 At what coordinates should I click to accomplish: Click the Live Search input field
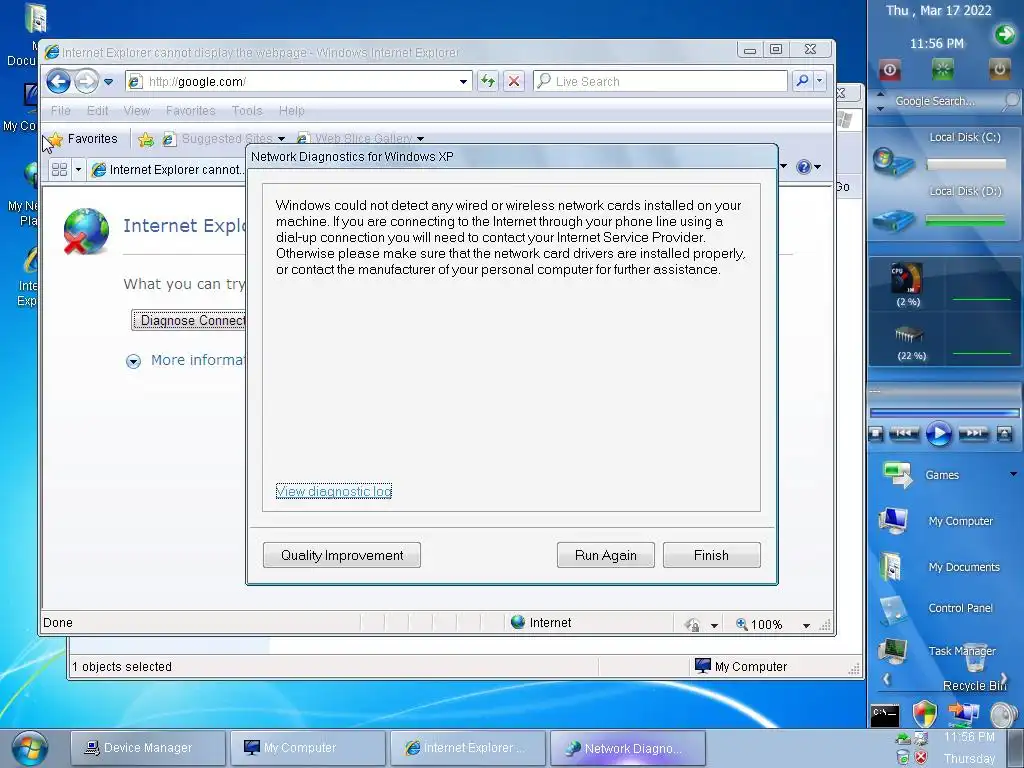(661, 82)
